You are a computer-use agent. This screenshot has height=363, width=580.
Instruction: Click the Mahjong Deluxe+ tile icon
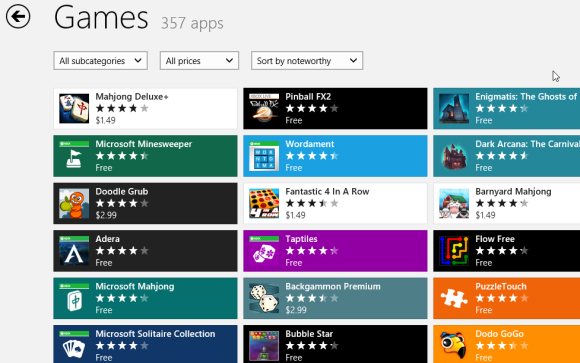tap(74, 108)
